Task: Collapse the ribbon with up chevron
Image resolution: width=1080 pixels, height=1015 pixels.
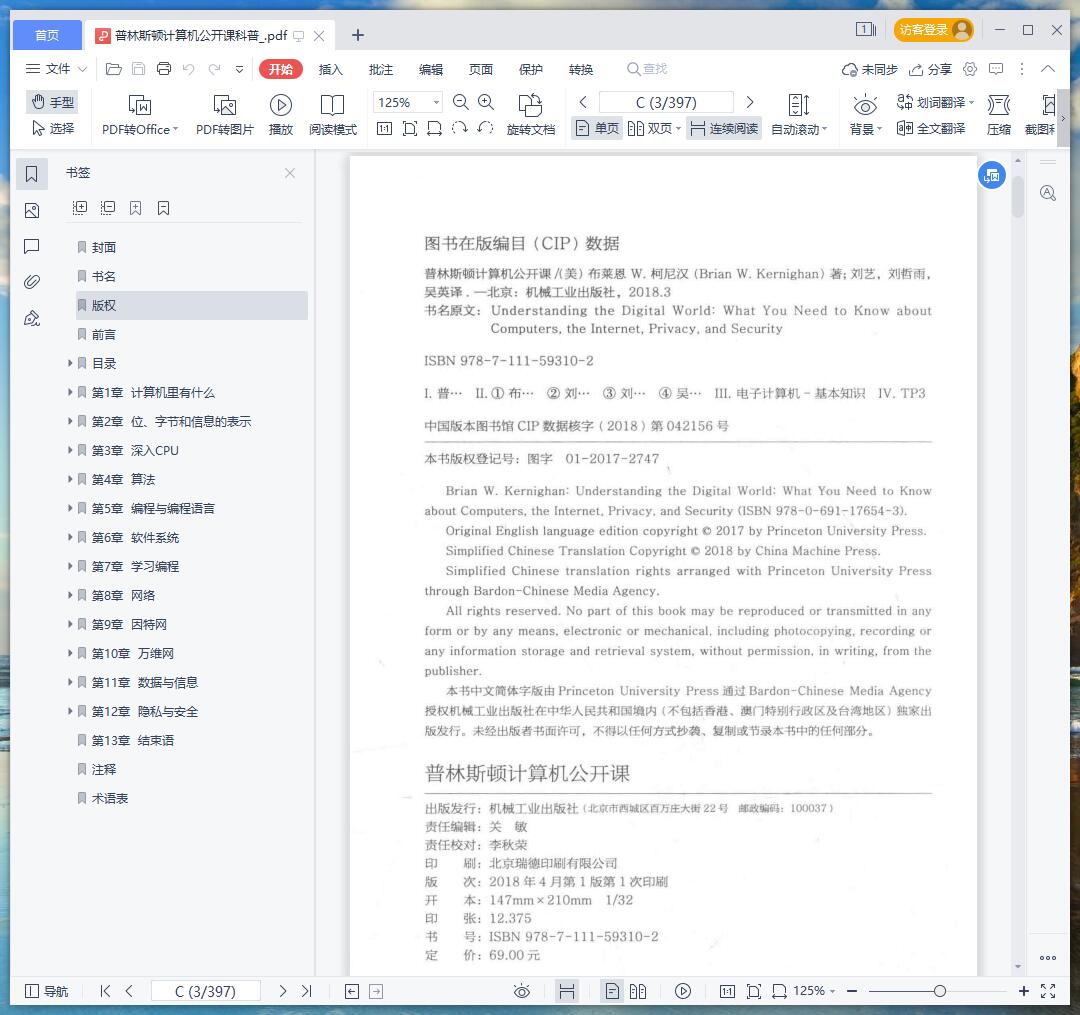Action: tap(1048, 69)
